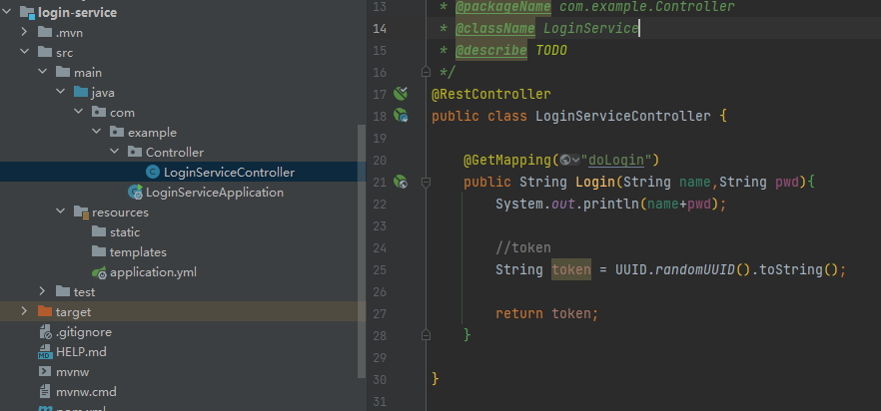Click the project tree vertical scrollbar

click(x=362, y=250)
